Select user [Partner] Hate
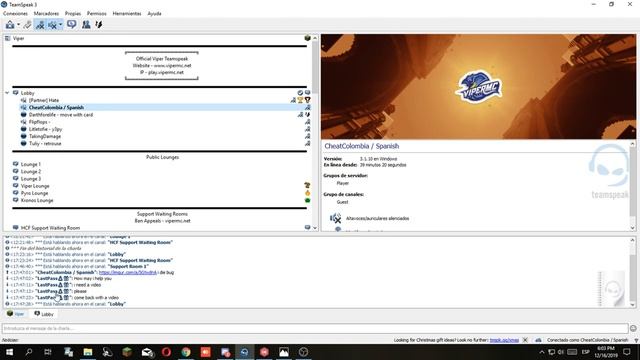Image resolution: width=640 pixels, height=360 pixels. (x=44, y=100)
